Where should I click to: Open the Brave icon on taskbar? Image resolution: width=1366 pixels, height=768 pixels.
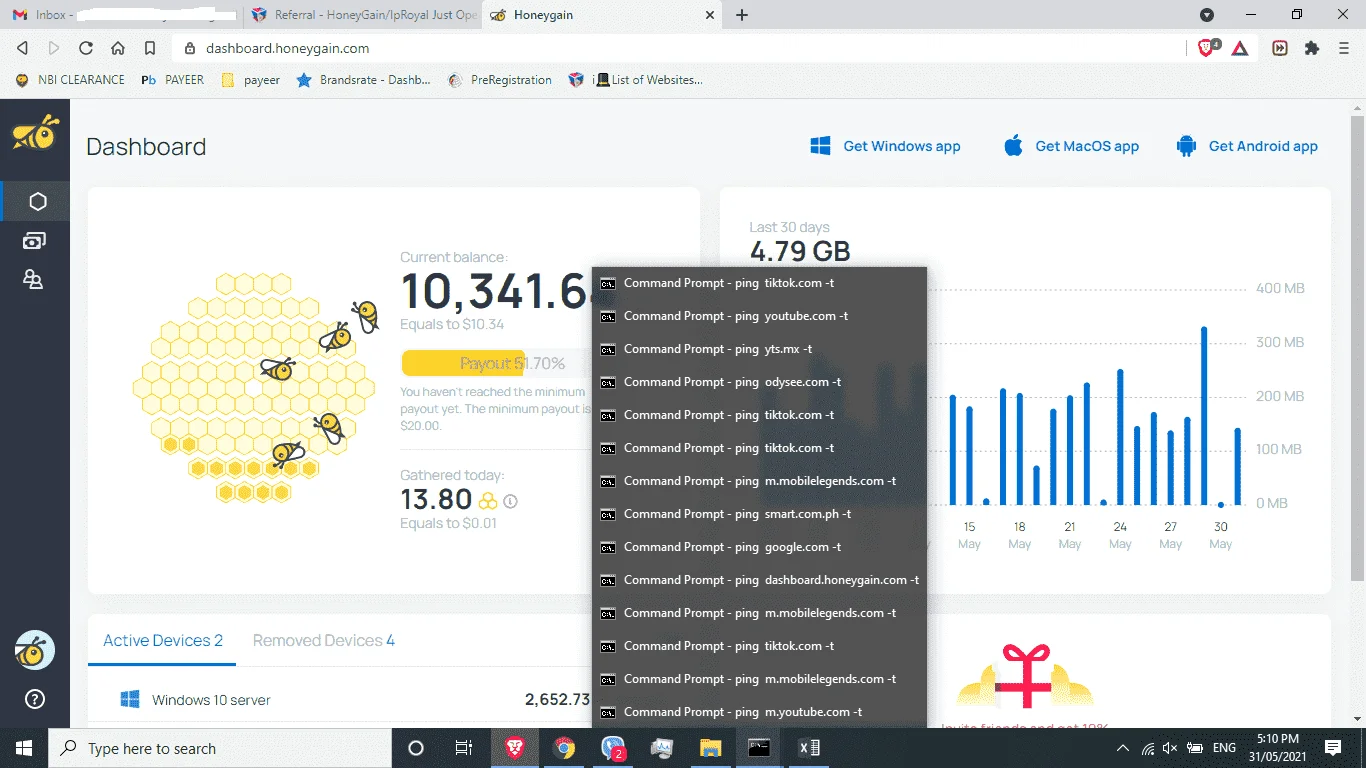[x=515, y=748]
